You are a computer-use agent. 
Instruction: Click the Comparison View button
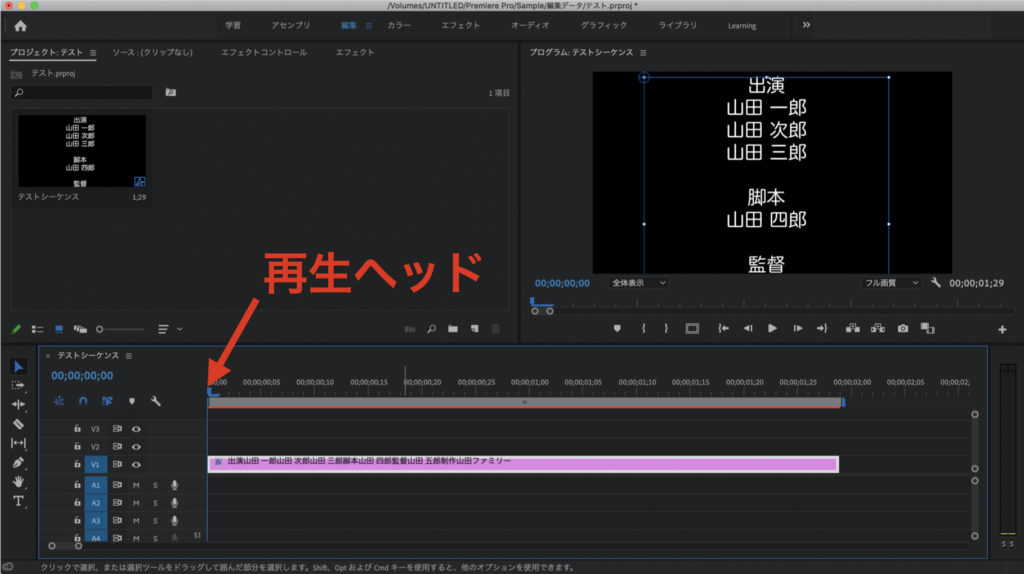click(x=927, y=328)
